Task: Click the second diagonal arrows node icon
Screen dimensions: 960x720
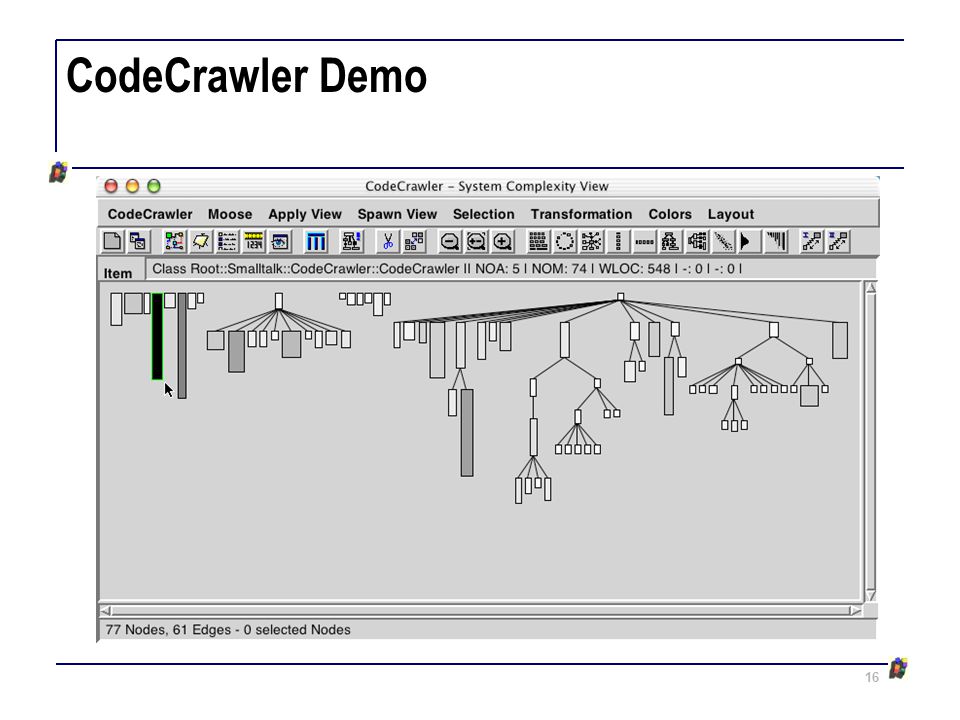Action: point(838,241)
